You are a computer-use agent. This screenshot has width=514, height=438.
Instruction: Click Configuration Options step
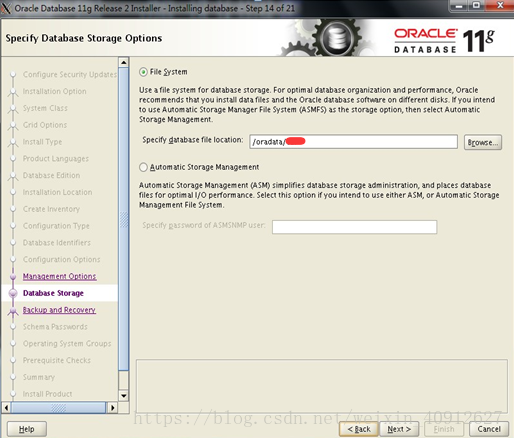(x=61, y=259)
